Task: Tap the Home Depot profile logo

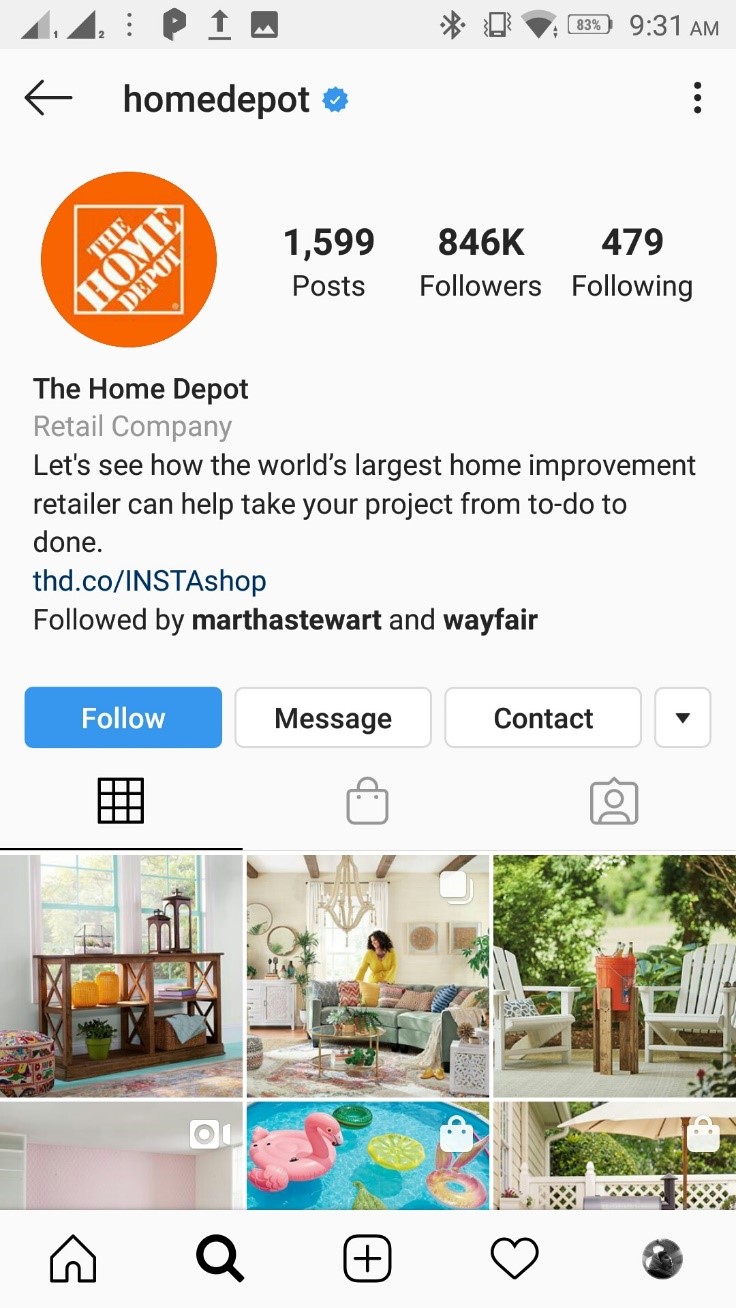Action: click(x=128, y=259)
